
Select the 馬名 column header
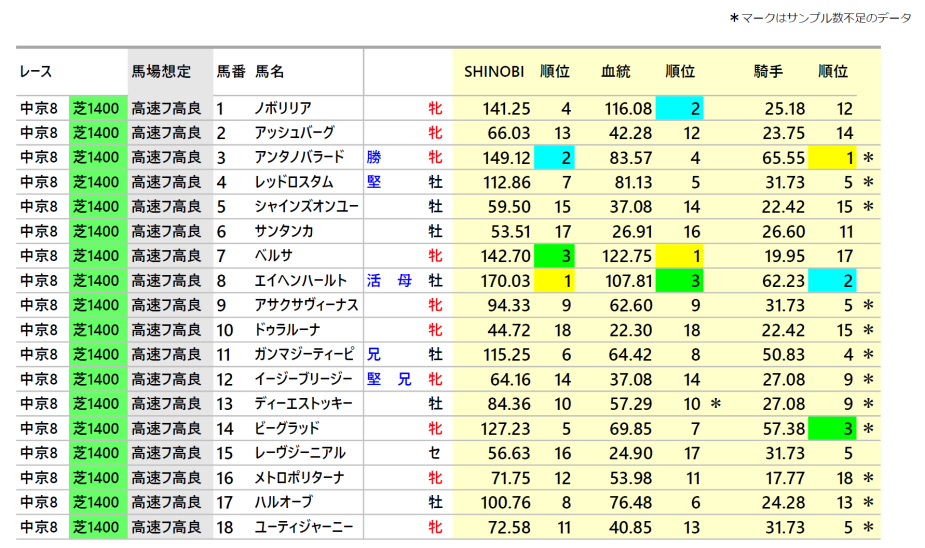tap(270, 72)
